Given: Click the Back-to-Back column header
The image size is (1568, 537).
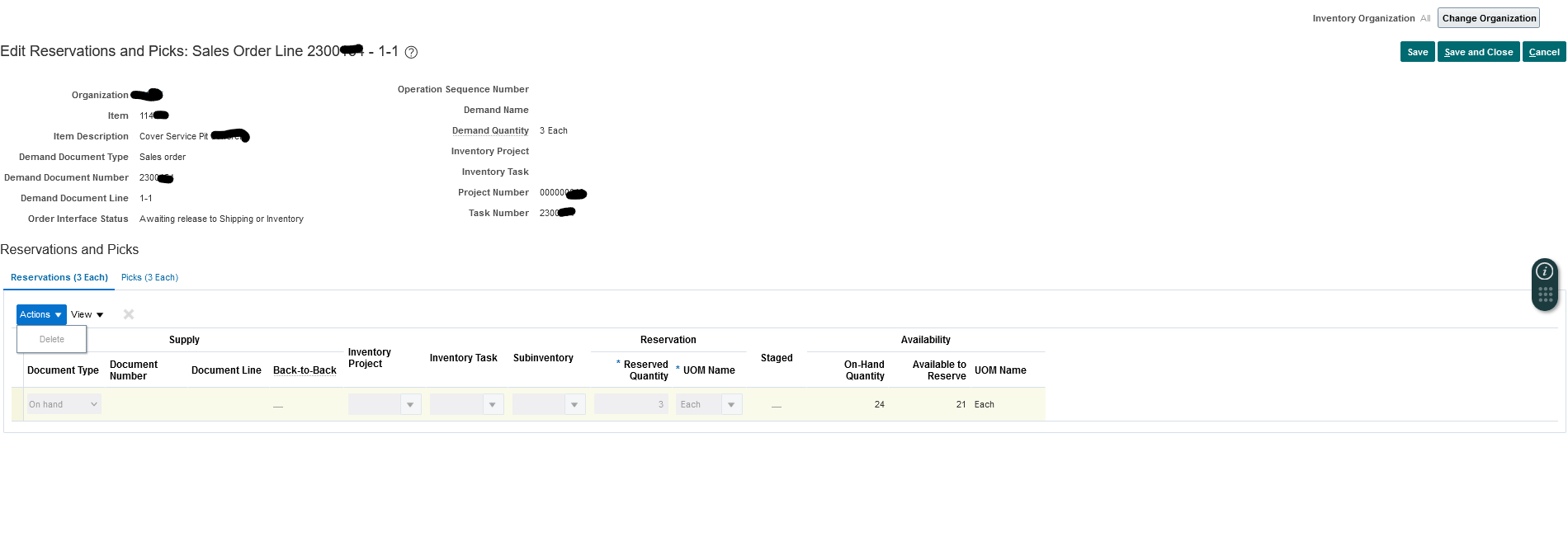Looking at the screenshot, I should point(305,370).
